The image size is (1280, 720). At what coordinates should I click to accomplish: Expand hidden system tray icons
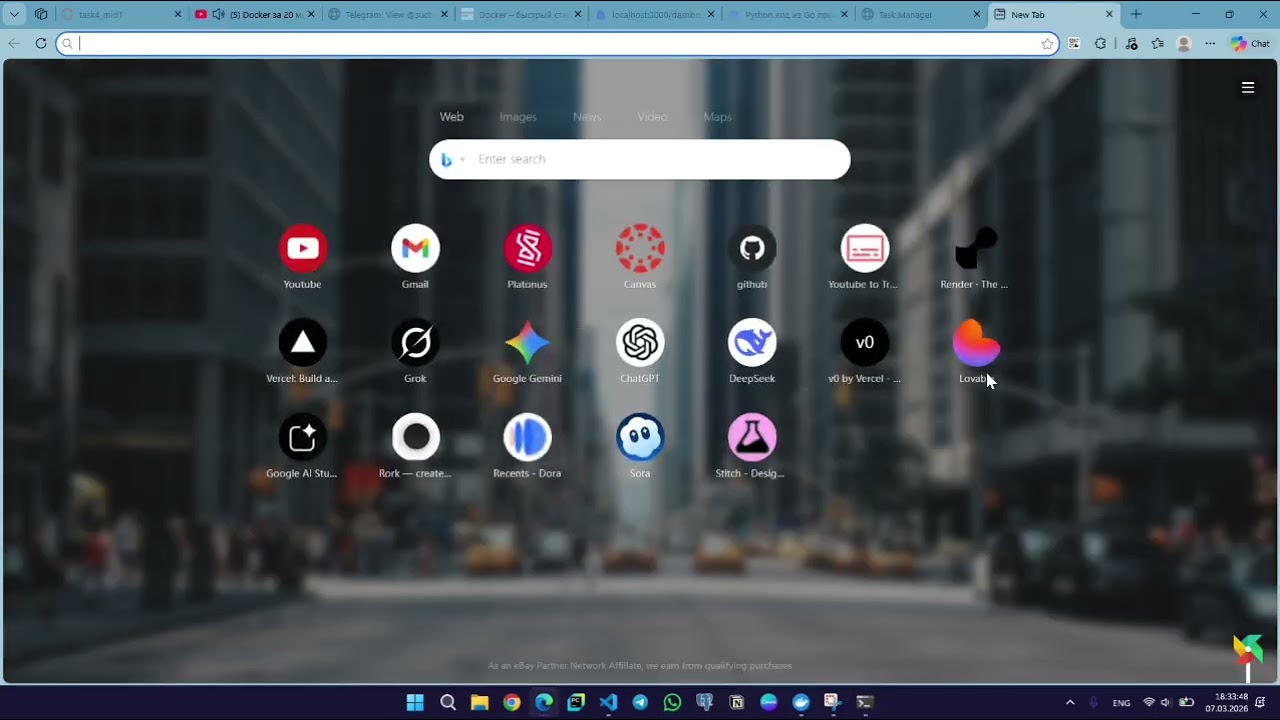(1070, 702)
